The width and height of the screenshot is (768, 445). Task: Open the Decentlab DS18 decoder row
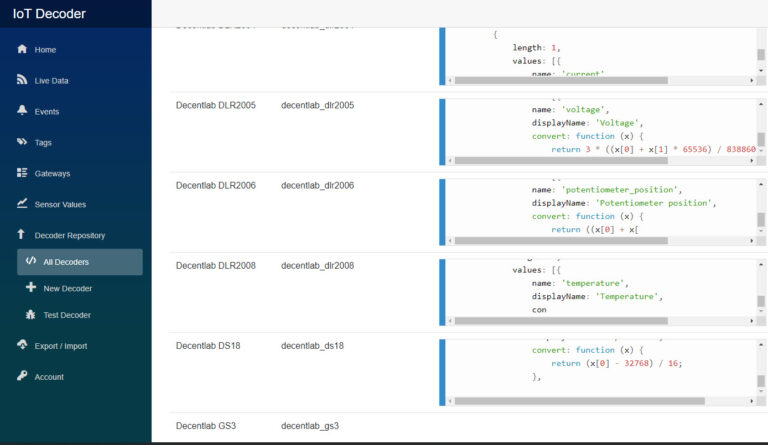click(x=203, y=346)
